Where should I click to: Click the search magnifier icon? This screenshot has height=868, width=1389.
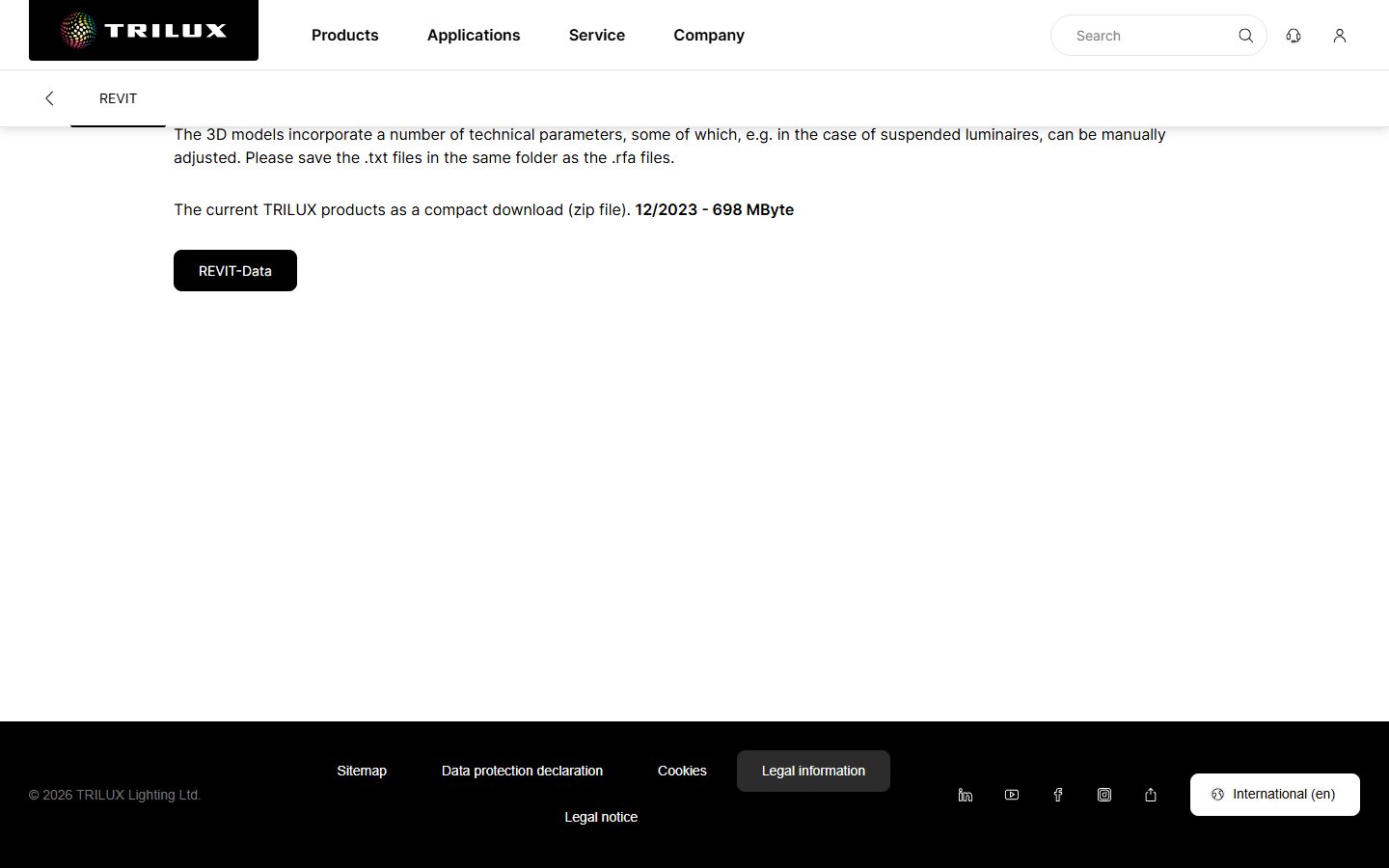[1245, 36]
